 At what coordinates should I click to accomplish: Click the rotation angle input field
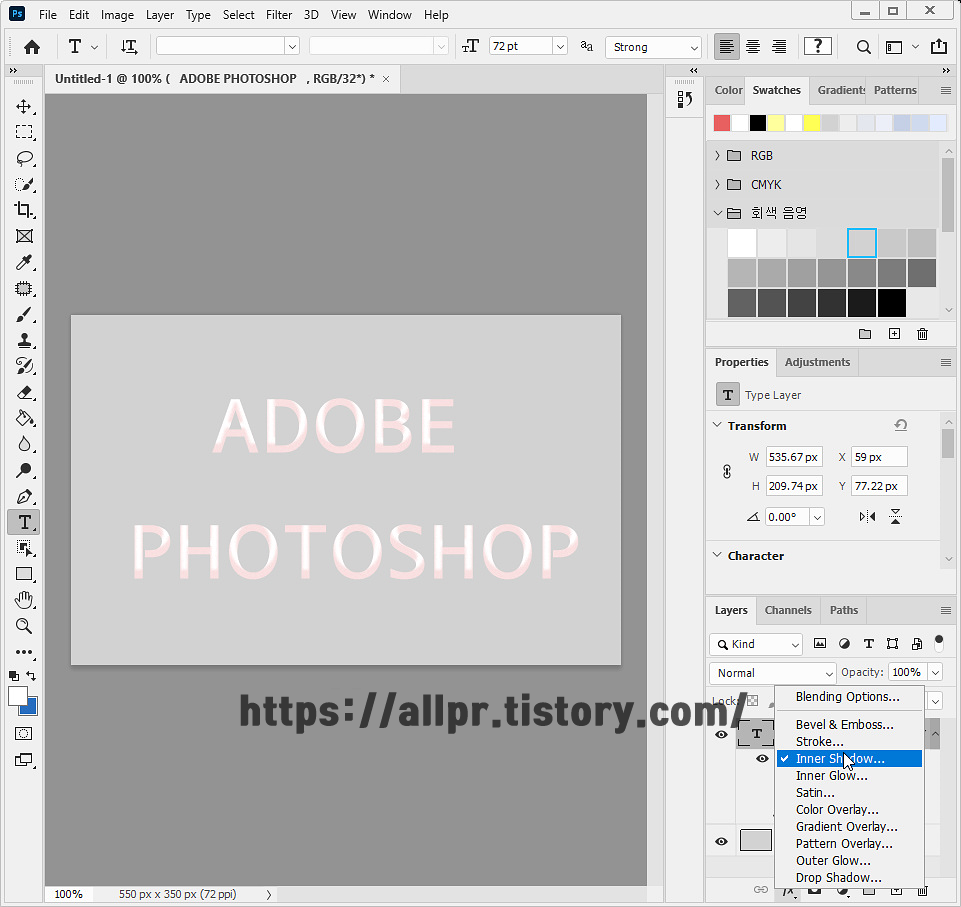coord(786,517)
